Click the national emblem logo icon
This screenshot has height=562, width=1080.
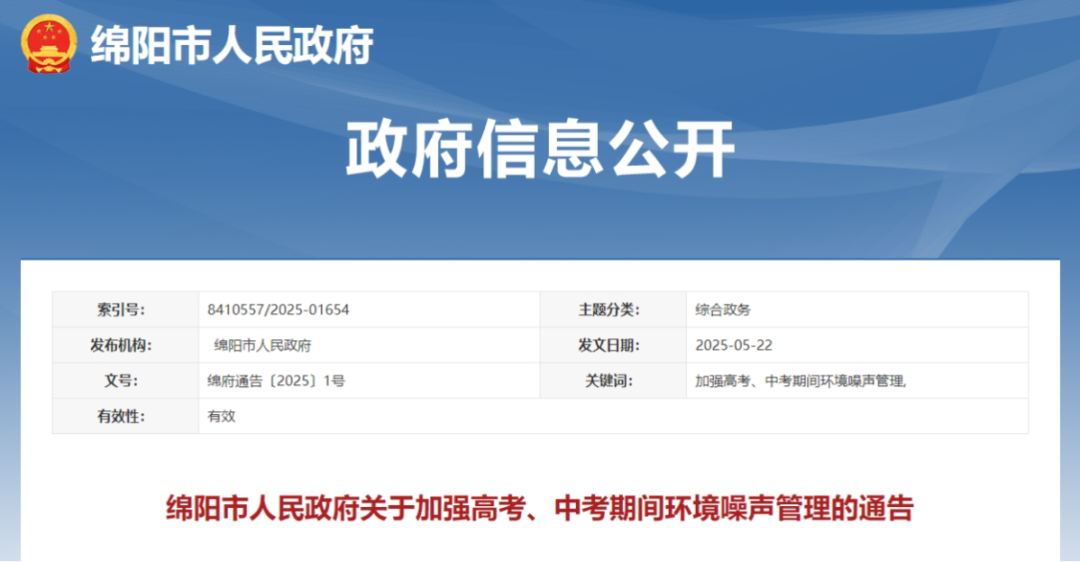[x=48, y=44]
